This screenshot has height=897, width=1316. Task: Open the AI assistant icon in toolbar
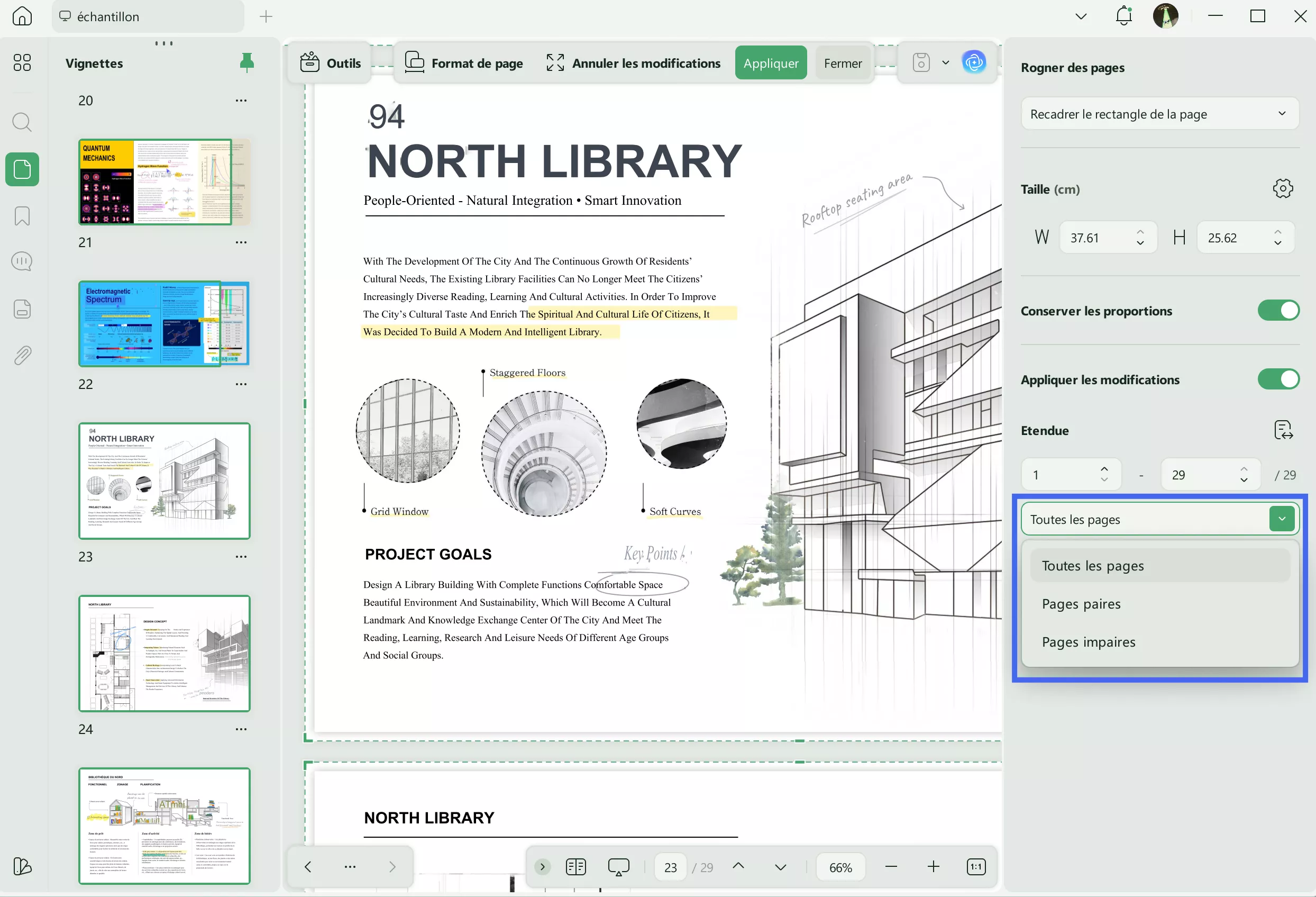pos(973,62)
